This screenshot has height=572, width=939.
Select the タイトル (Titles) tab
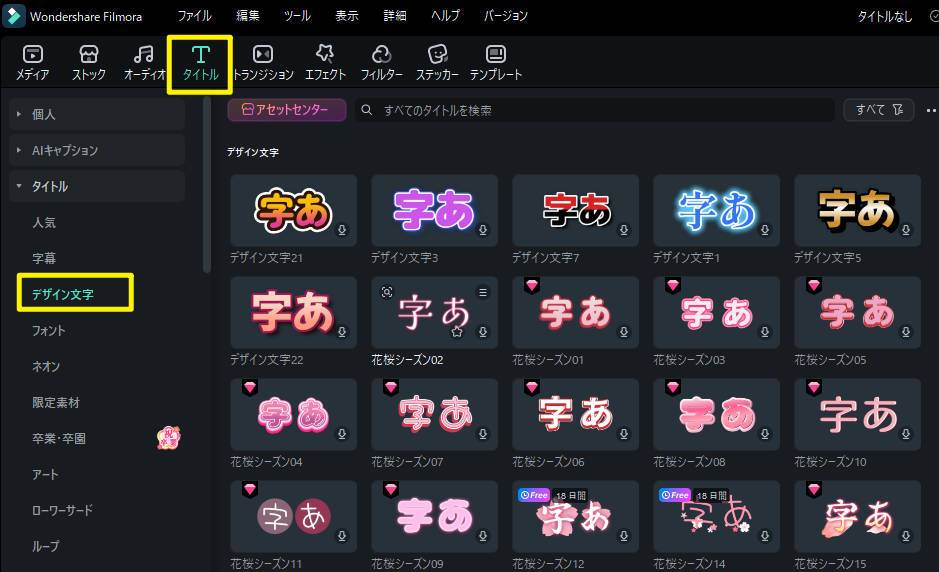click(200, 63)
